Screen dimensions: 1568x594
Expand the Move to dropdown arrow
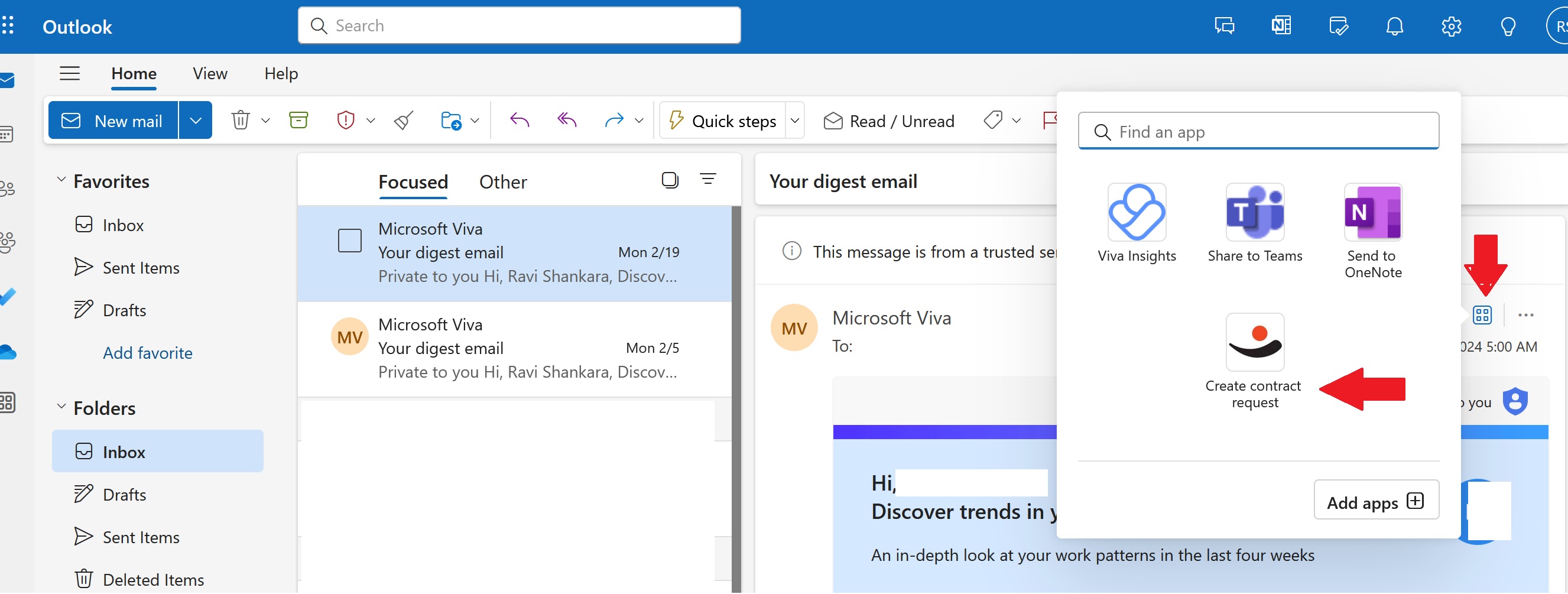click(x=475, y=121)
